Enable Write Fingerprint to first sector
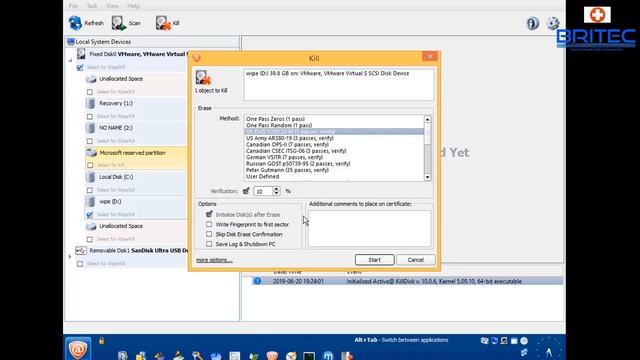This screenshot has width=640, height=360. (x=209, y=224)
